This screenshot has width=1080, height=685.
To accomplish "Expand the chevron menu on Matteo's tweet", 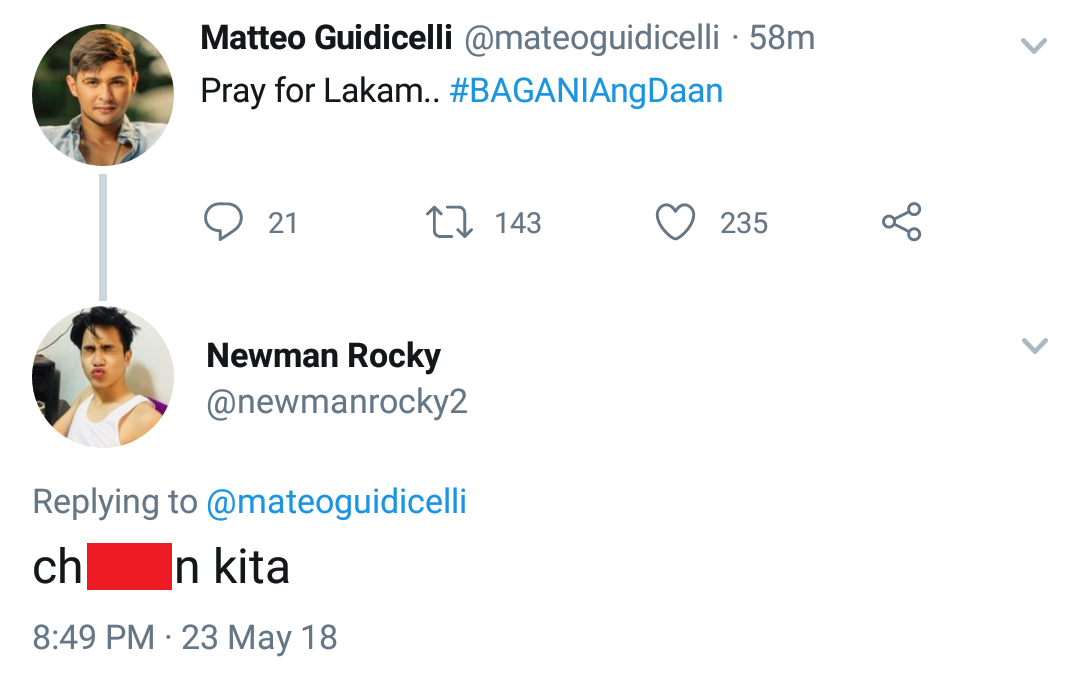I will [x=1033, y=45].
